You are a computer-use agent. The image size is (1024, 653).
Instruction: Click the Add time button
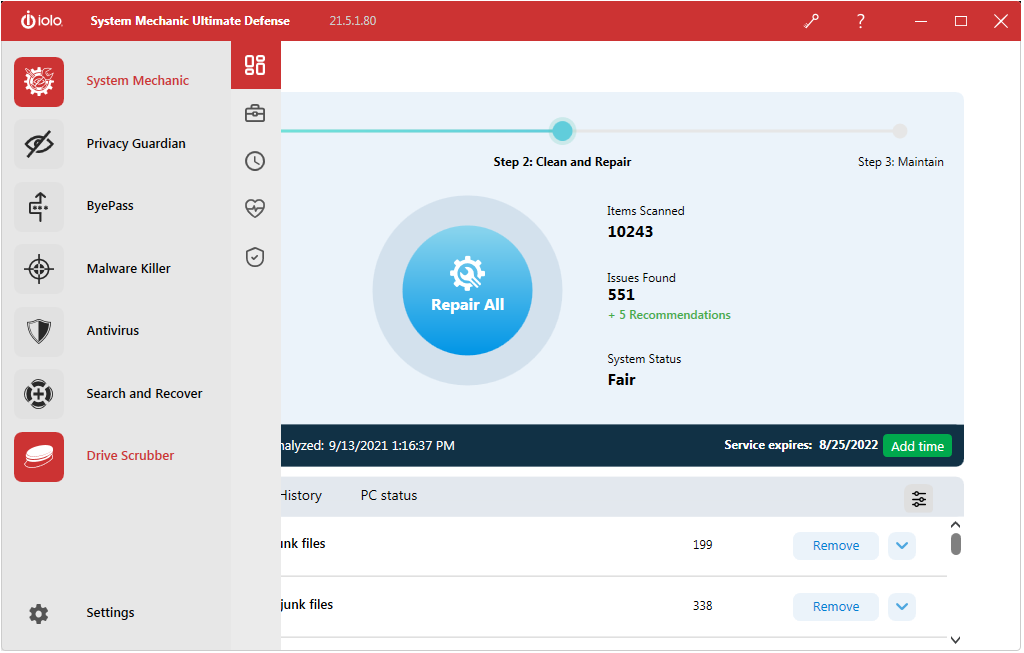point(917,446)
